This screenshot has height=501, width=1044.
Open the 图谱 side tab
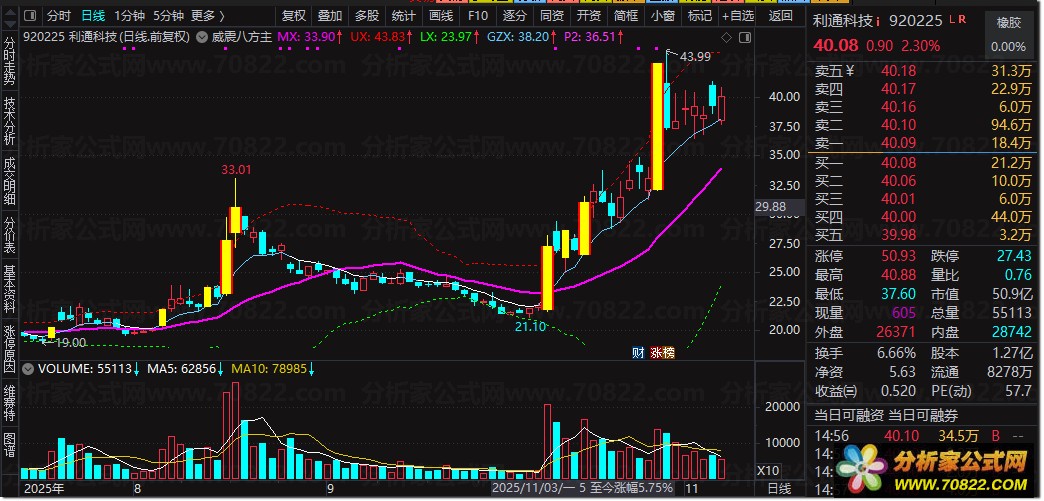coord(9,446)
